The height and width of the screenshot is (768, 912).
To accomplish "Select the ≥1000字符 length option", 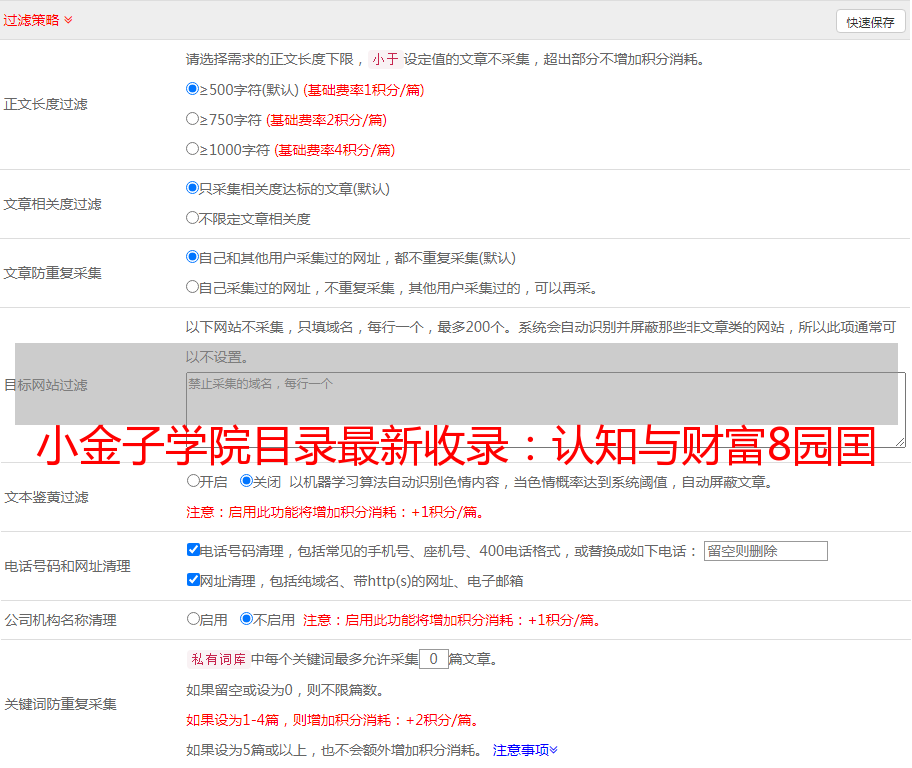I will (x=193, y=148).
